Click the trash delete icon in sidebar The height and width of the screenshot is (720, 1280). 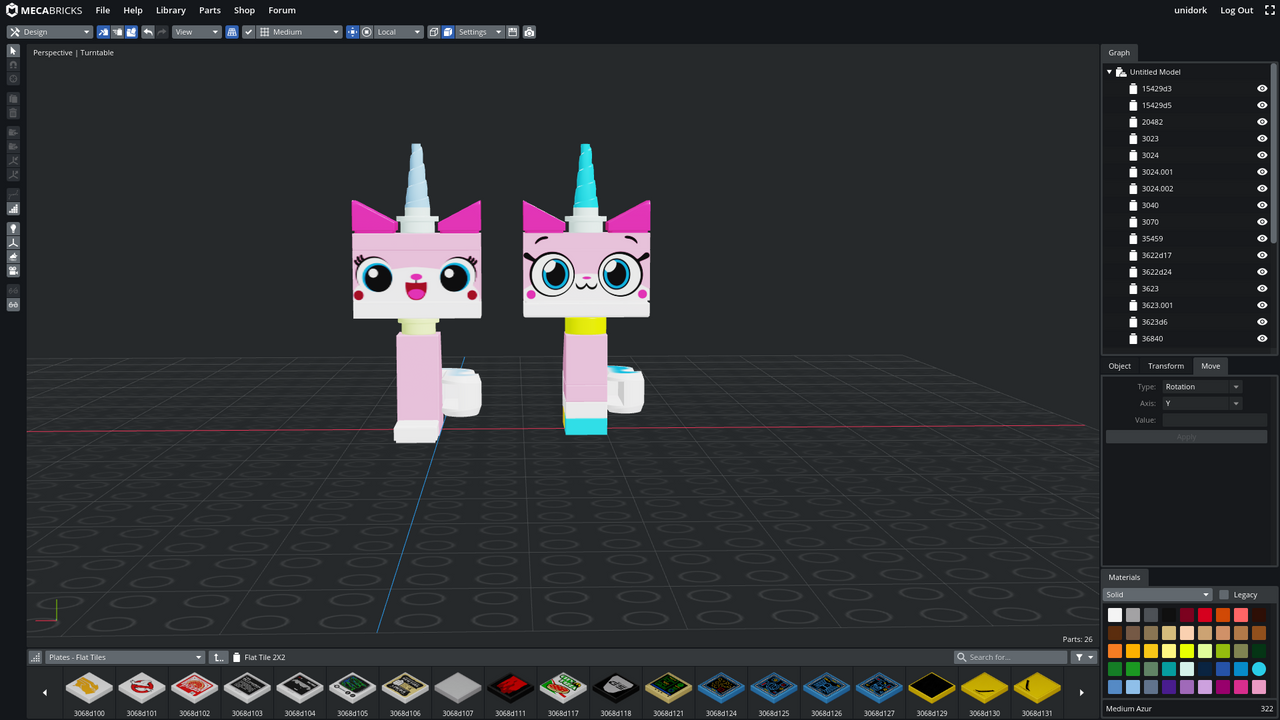pos(13,113)
